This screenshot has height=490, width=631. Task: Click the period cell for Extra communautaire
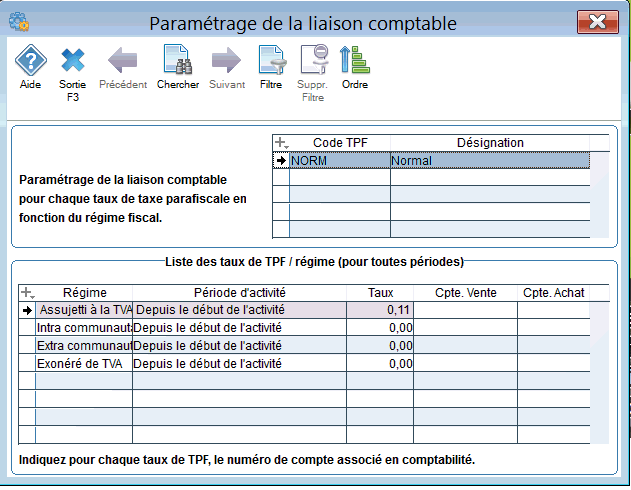(239, 346)
